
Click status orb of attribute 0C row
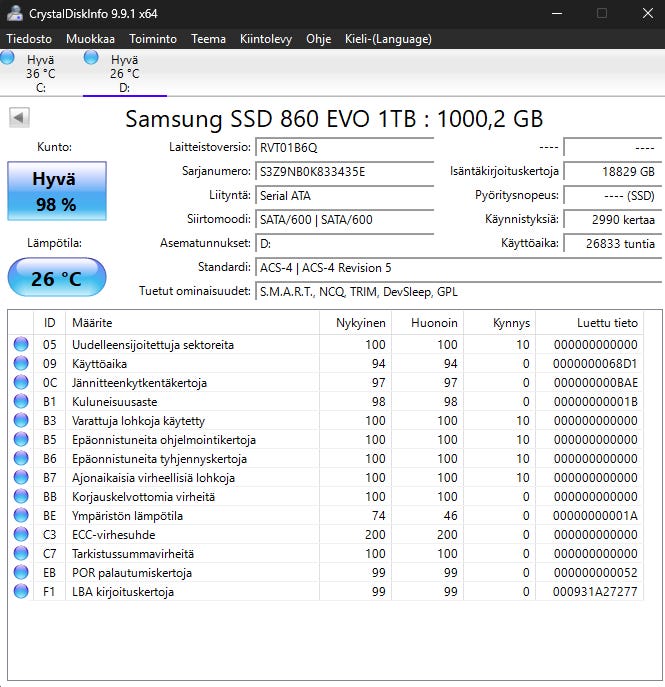click(21, 382)
